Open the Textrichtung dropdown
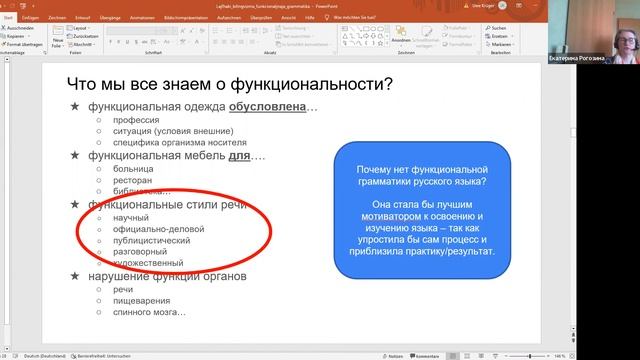This screenshot has width=640, height=360. [x=291, y=28]
